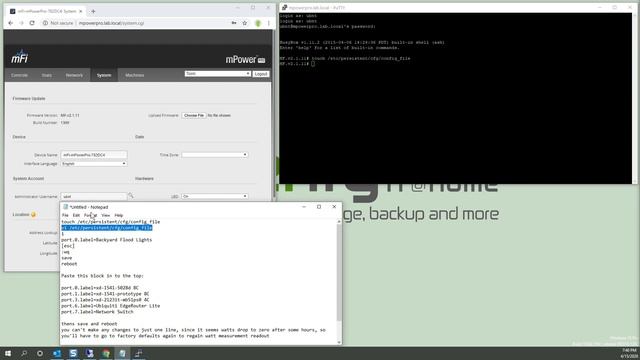This screenshot has height=360, width=640.
Task: Open the Notepad Help menu
Action: [x=119, y=215]
